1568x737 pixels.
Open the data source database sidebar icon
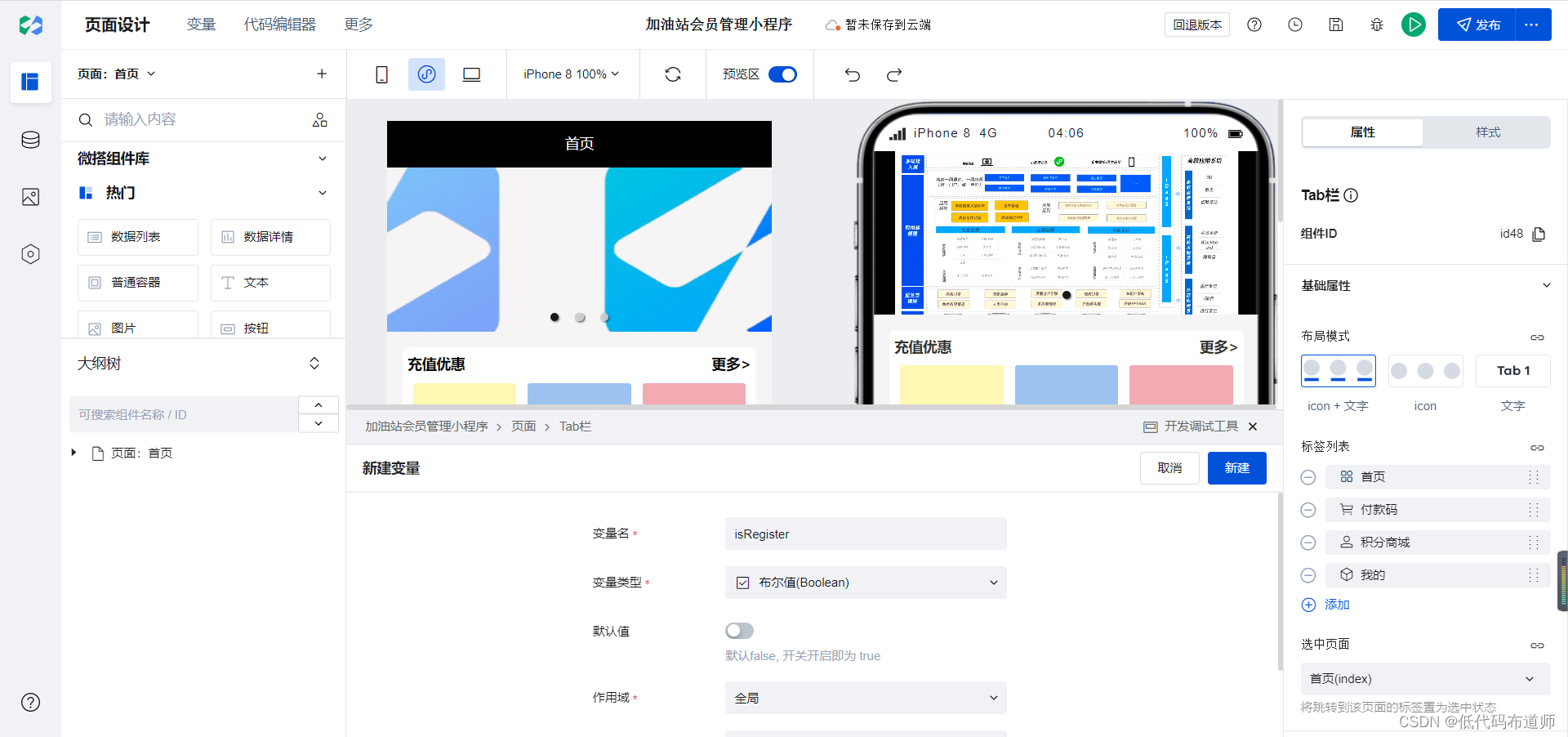click(30, 140)
